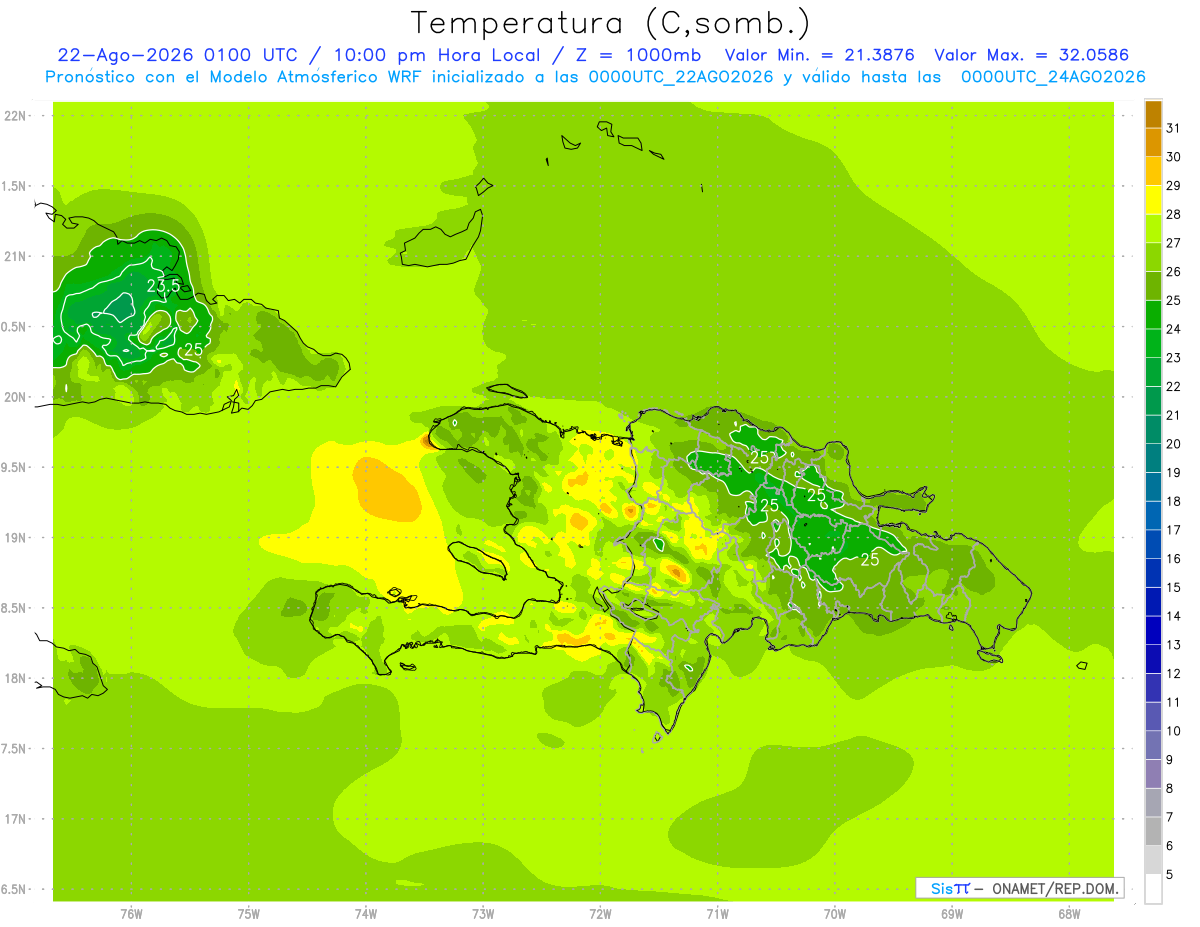
Task: Pick the yellow colorbar swatch between 28 and 29
Action: pyautogui.click(x=1153, y=200)
